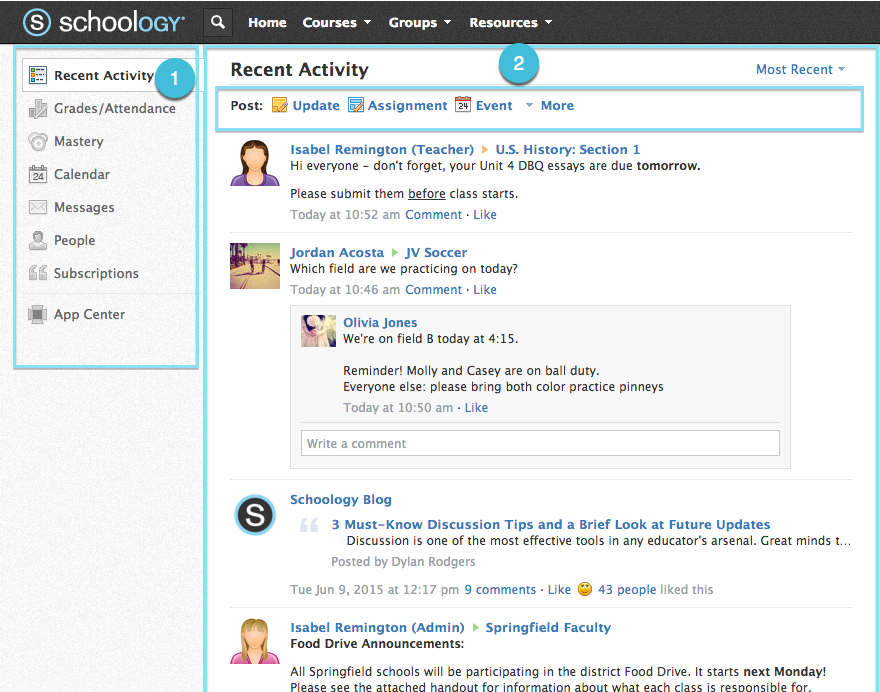Post a new Update
Viewport: 880px width, 692px height.
306,106
